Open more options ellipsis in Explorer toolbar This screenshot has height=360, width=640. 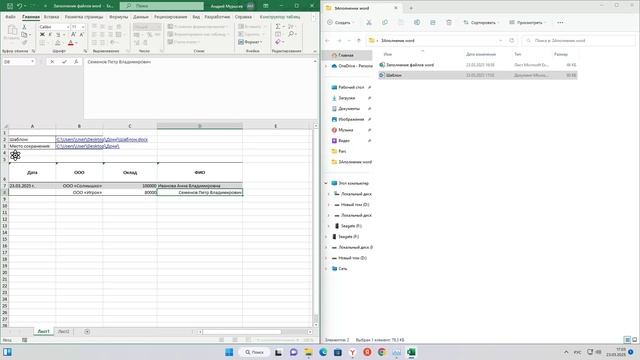[560, 22]
